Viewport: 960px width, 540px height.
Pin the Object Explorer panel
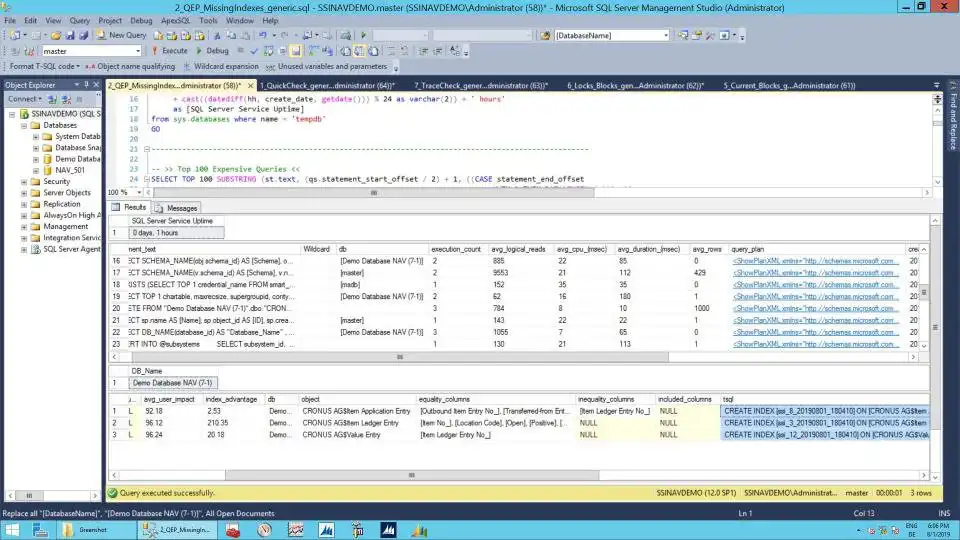point(86,84)
